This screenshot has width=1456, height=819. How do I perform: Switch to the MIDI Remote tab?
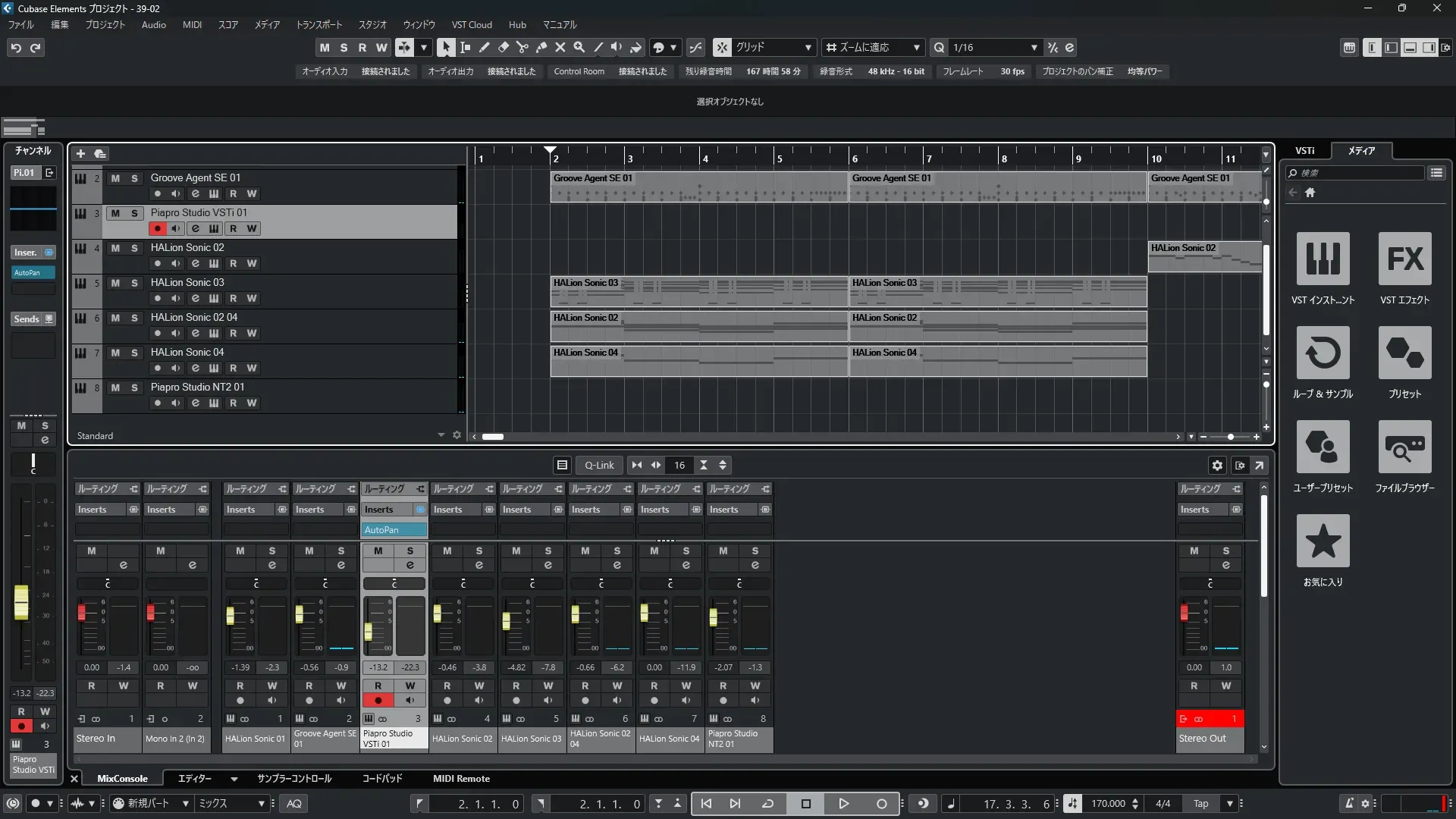pos(461,779)
